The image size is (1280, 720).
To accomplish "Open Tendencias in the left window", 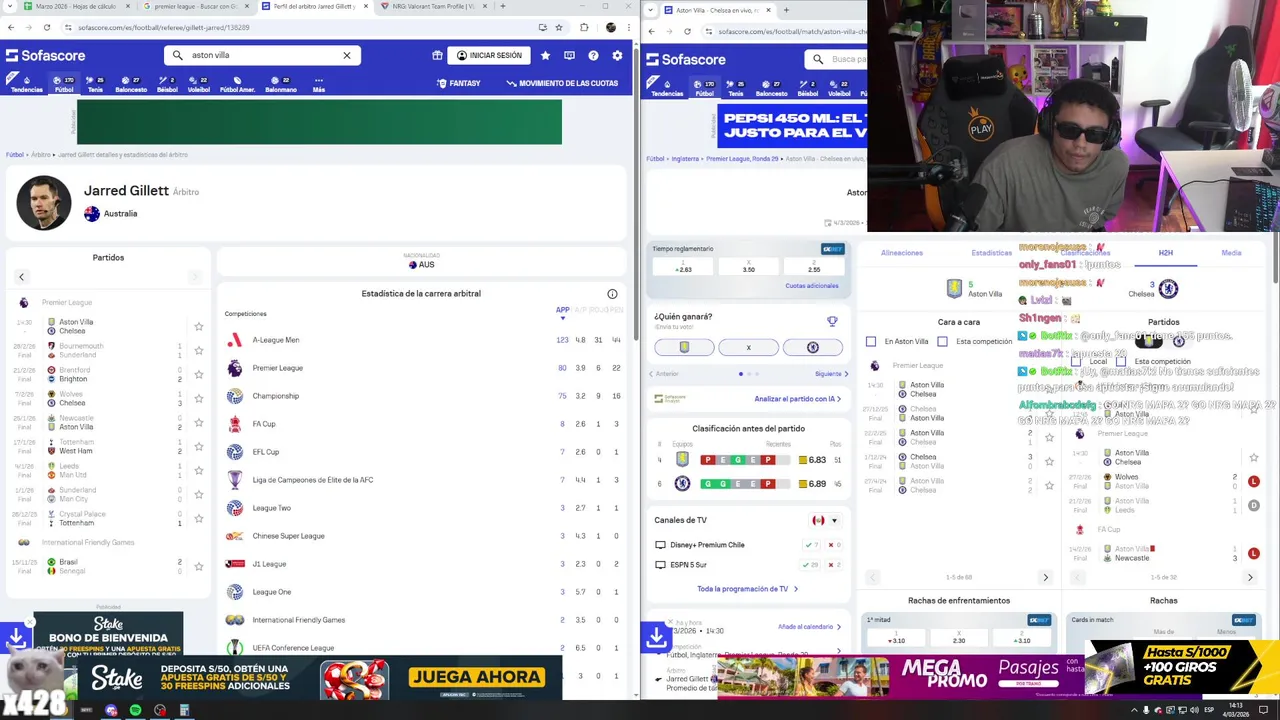I will click(26, 84).
